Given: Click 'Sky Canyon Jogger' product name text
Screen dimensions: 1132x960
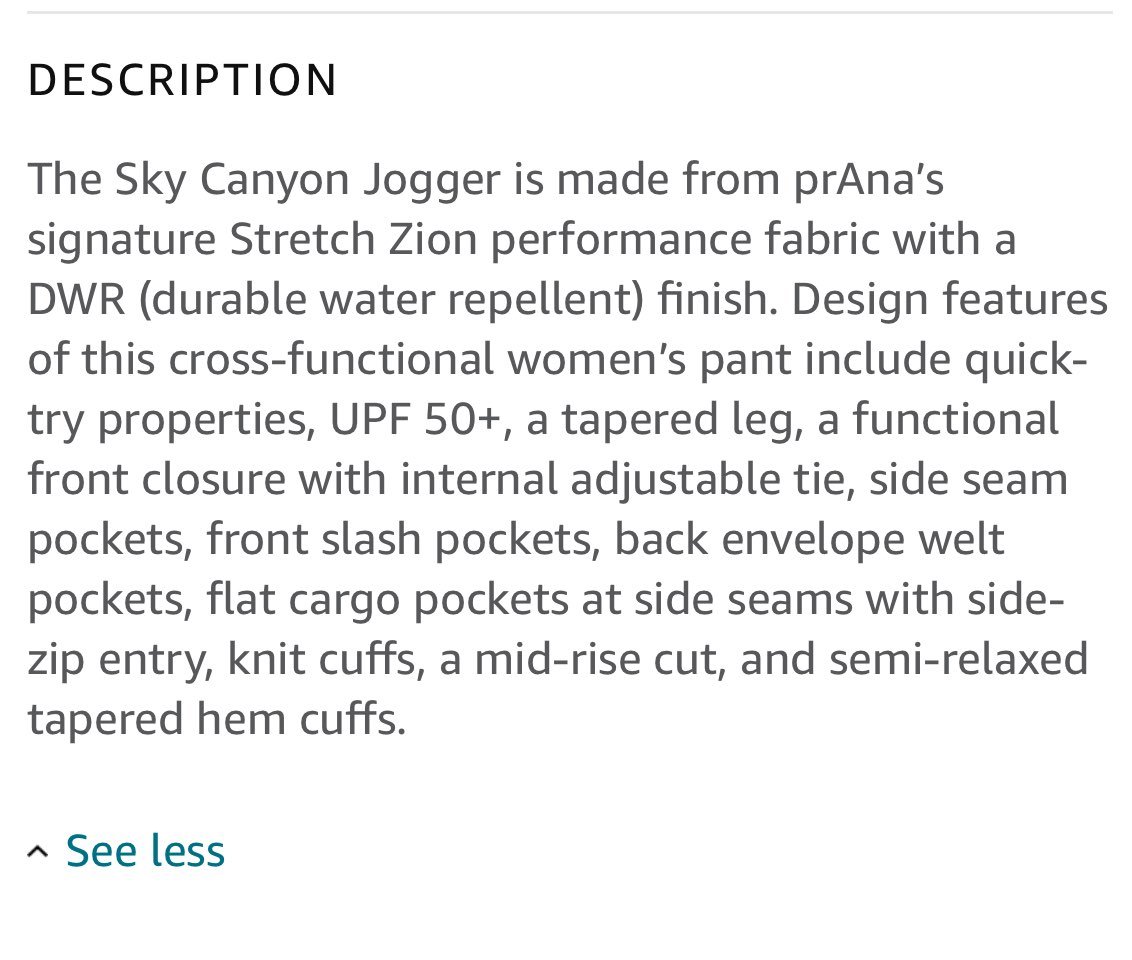Looking at the screenshot, I should click(308, 180).
